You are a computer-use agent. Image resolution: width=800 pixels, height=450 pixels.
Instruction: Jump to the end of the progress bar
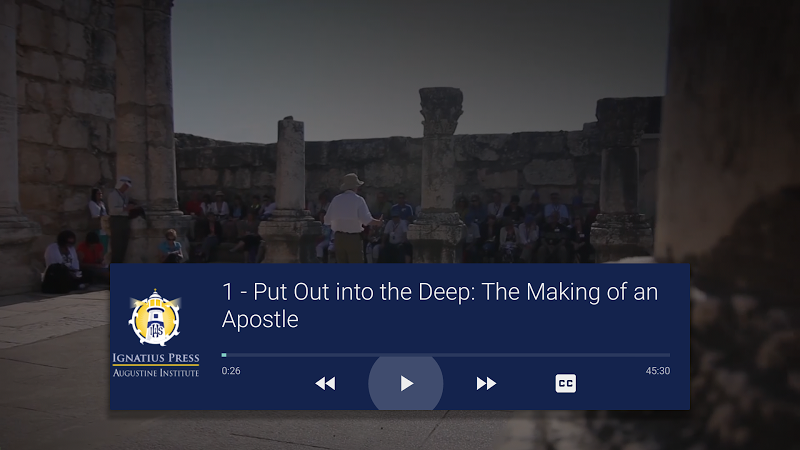tap(668, 355)
